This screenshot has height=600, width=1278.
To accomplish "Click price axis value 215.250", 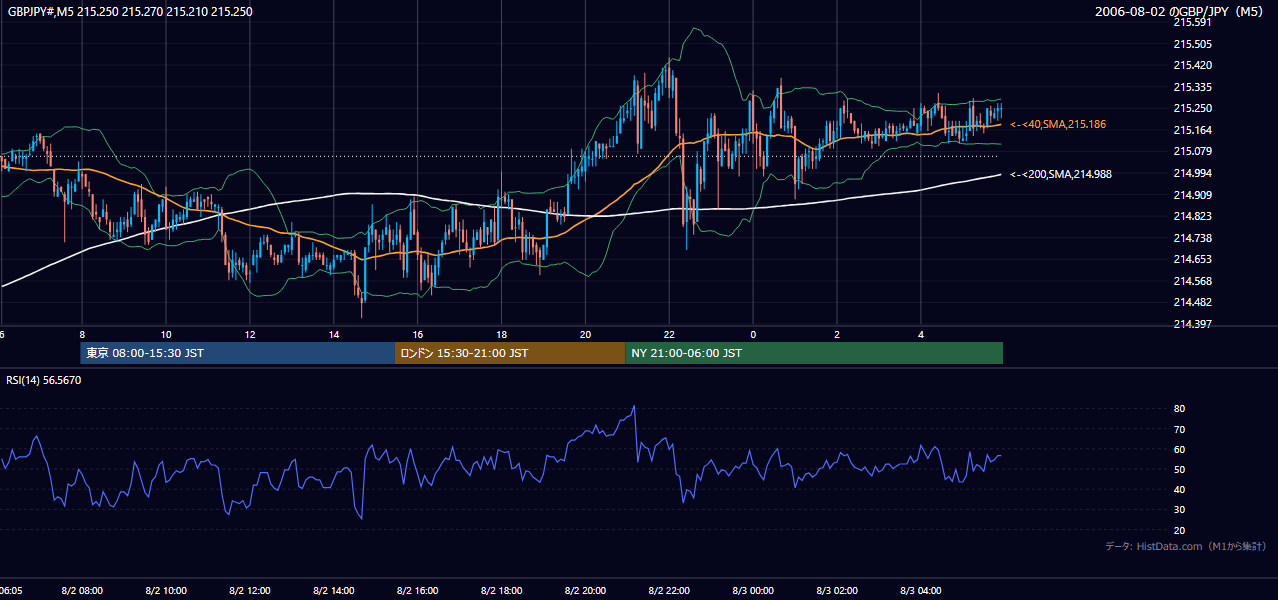I will coord(1192,108).
